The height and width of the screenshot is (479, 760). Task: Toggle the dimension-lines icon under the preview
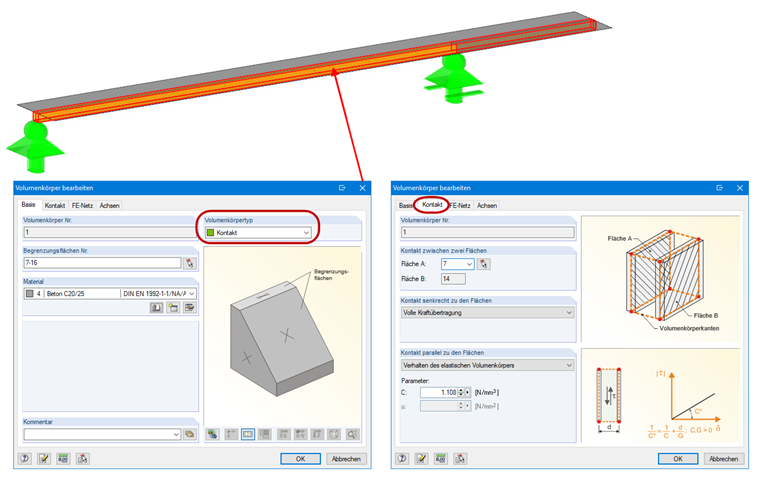pyautogui.click(x=231, y=434)
